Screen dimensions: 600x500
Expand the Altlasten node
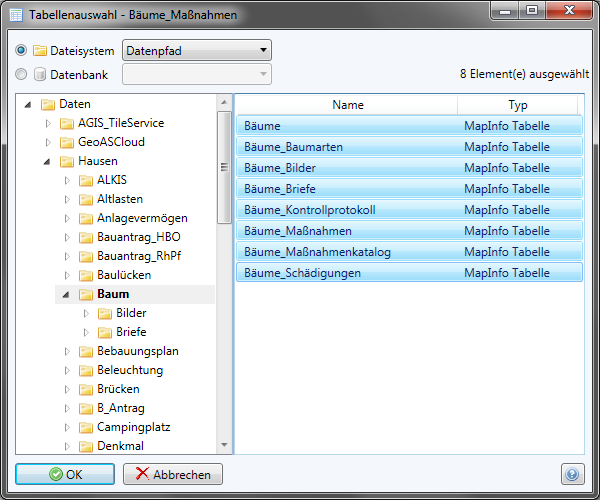[67, 199]
